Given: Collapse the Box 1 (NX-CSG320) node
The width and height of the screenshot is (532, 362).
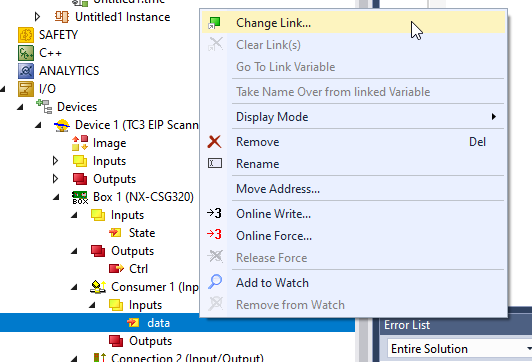Looking at the screenshot, I should click(56, 197).
